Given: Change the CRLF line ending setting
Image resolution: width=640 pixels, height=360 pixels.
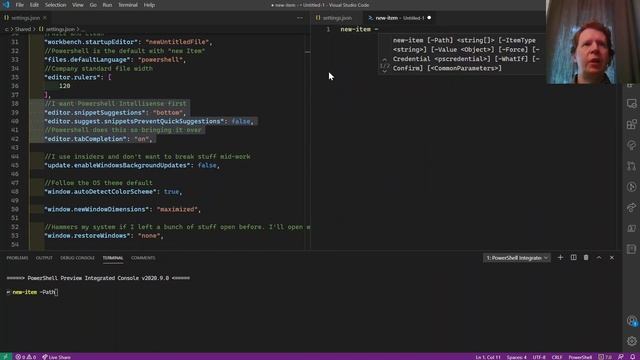Looking at the screenshot, I should (557, 357).
